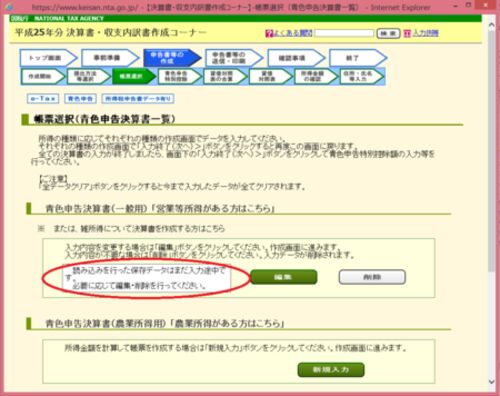Click the 検索 search button
Viewport: 500px width, 396px height.
click(388, 33)
